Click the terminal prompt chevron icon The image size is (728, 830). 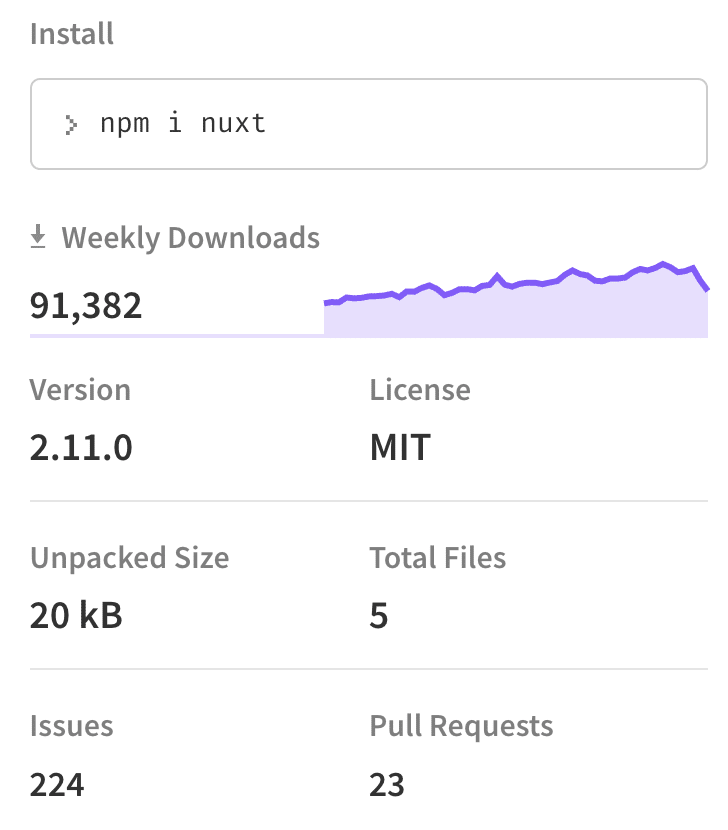pyautogui.click(x=71, y=125)
